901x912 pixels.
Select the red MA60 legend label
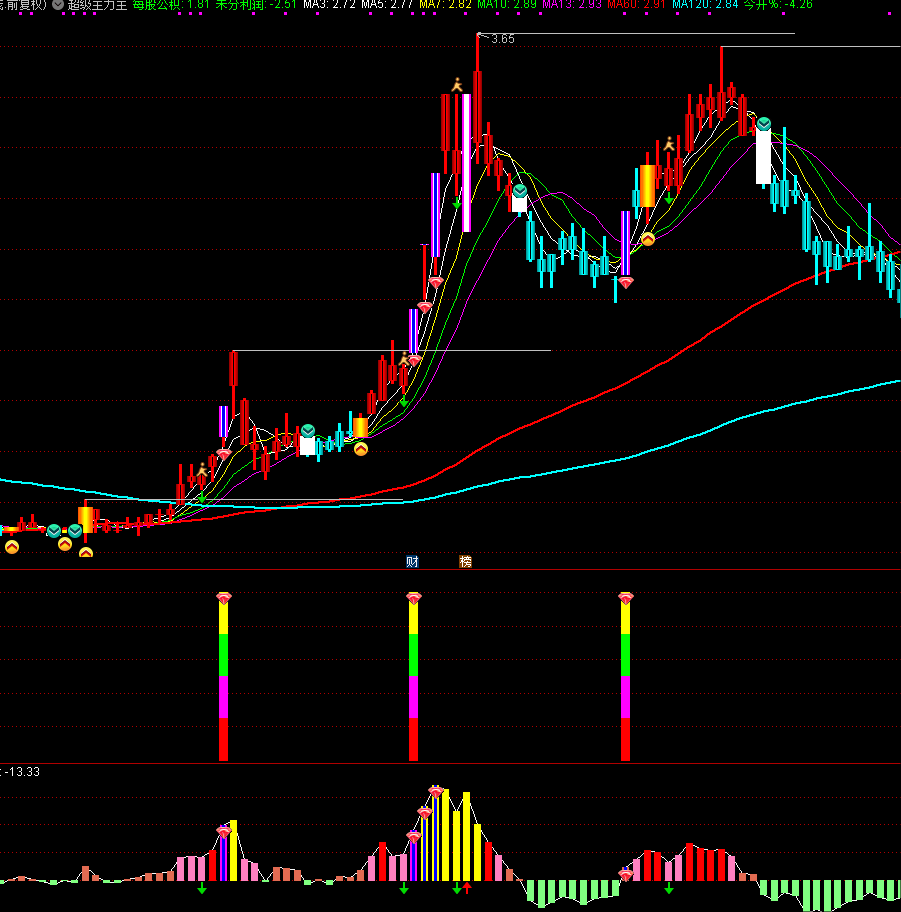pos(636,5)
